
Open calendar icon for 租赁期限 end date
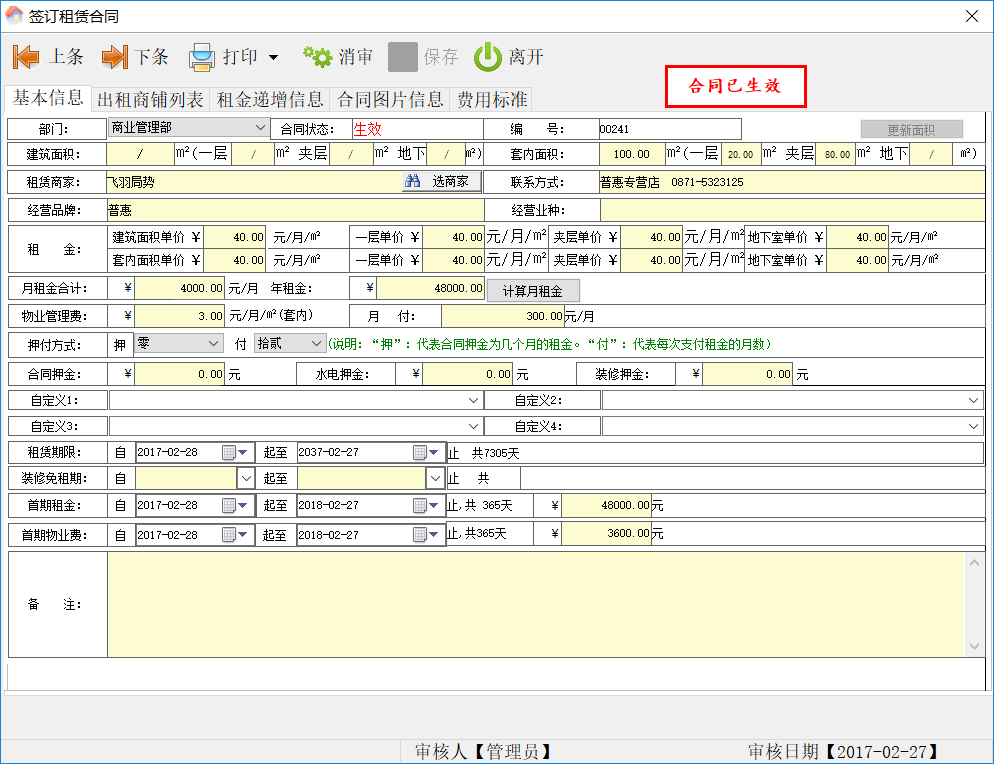[419, 452]
